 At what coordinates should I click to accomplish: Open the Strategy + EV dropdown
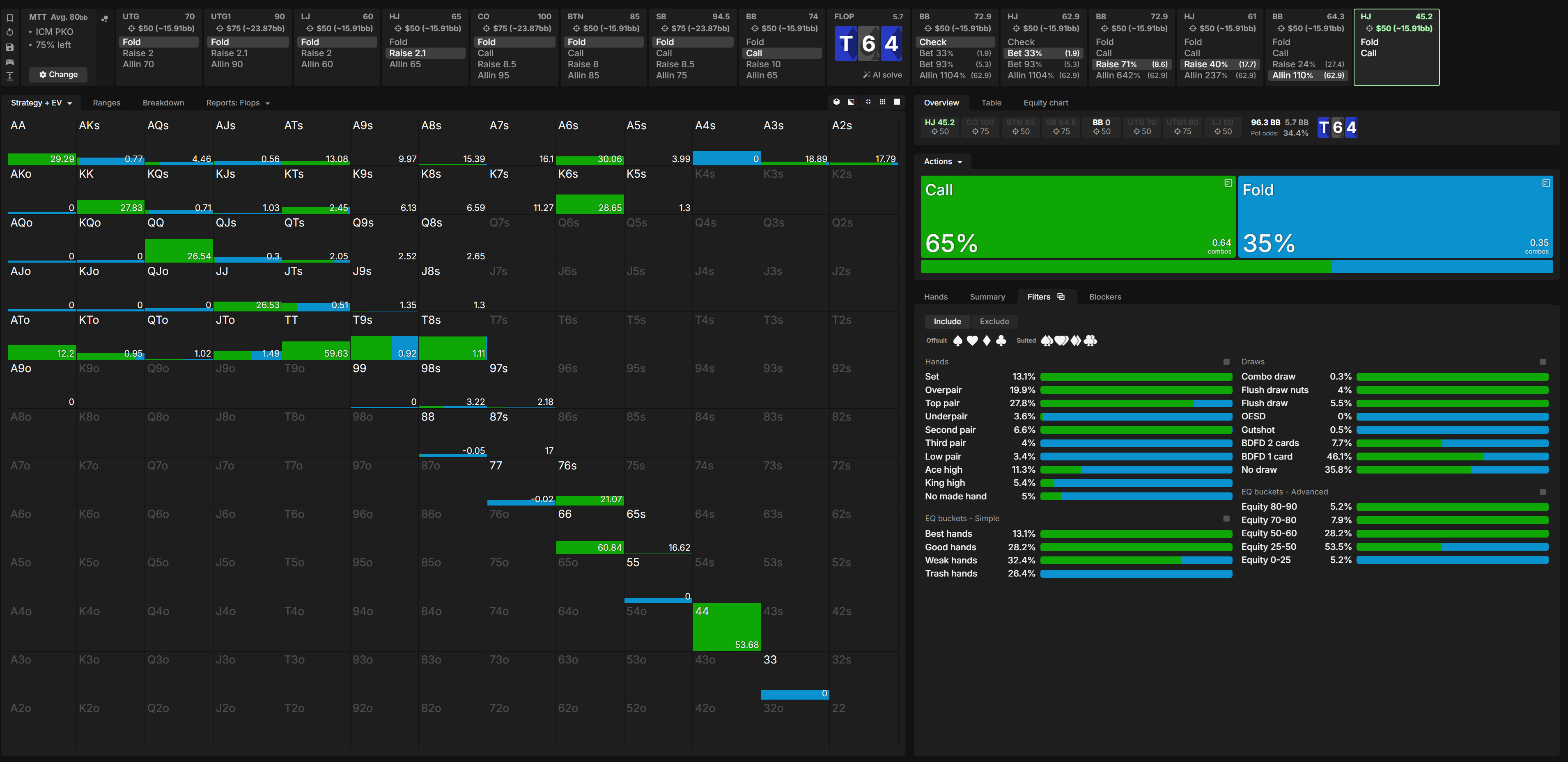pos(41,103)
